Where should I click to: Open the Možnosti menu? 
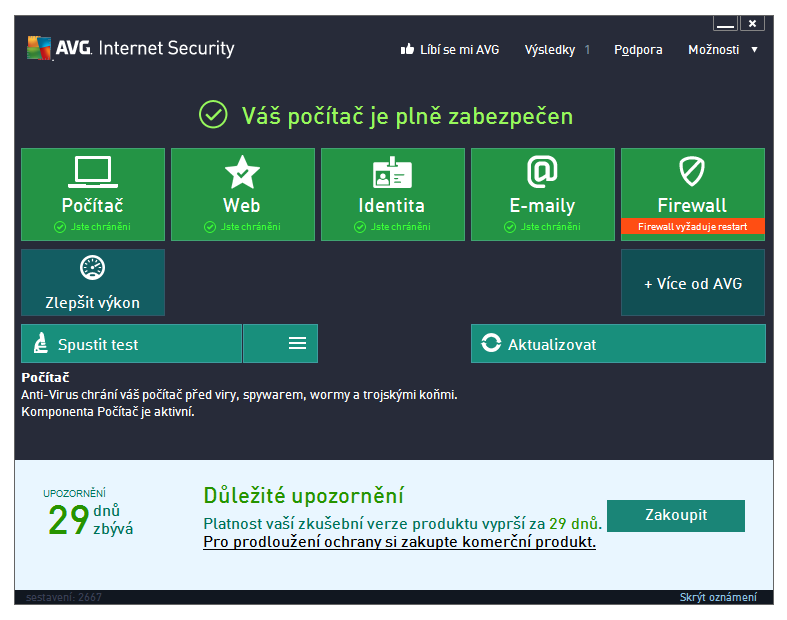714,50
